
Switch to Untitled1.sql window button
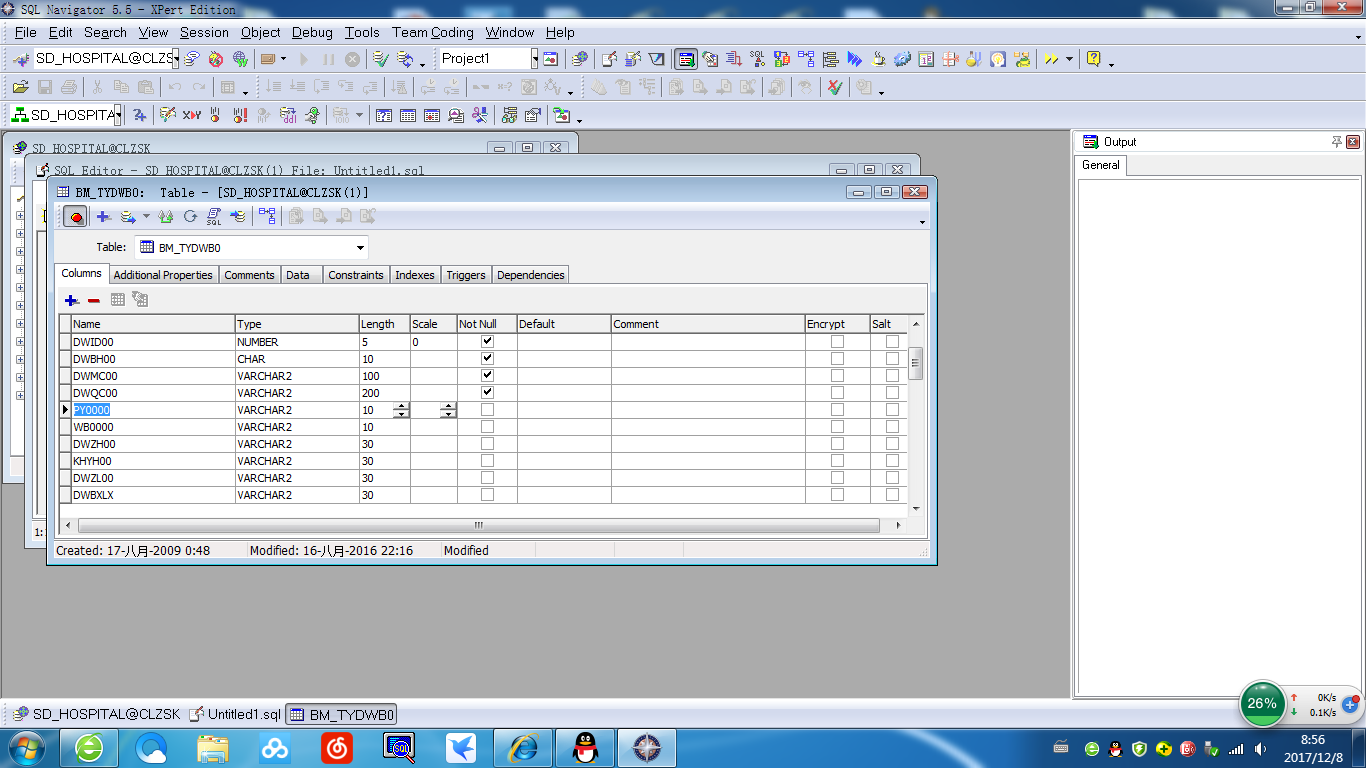236,714
